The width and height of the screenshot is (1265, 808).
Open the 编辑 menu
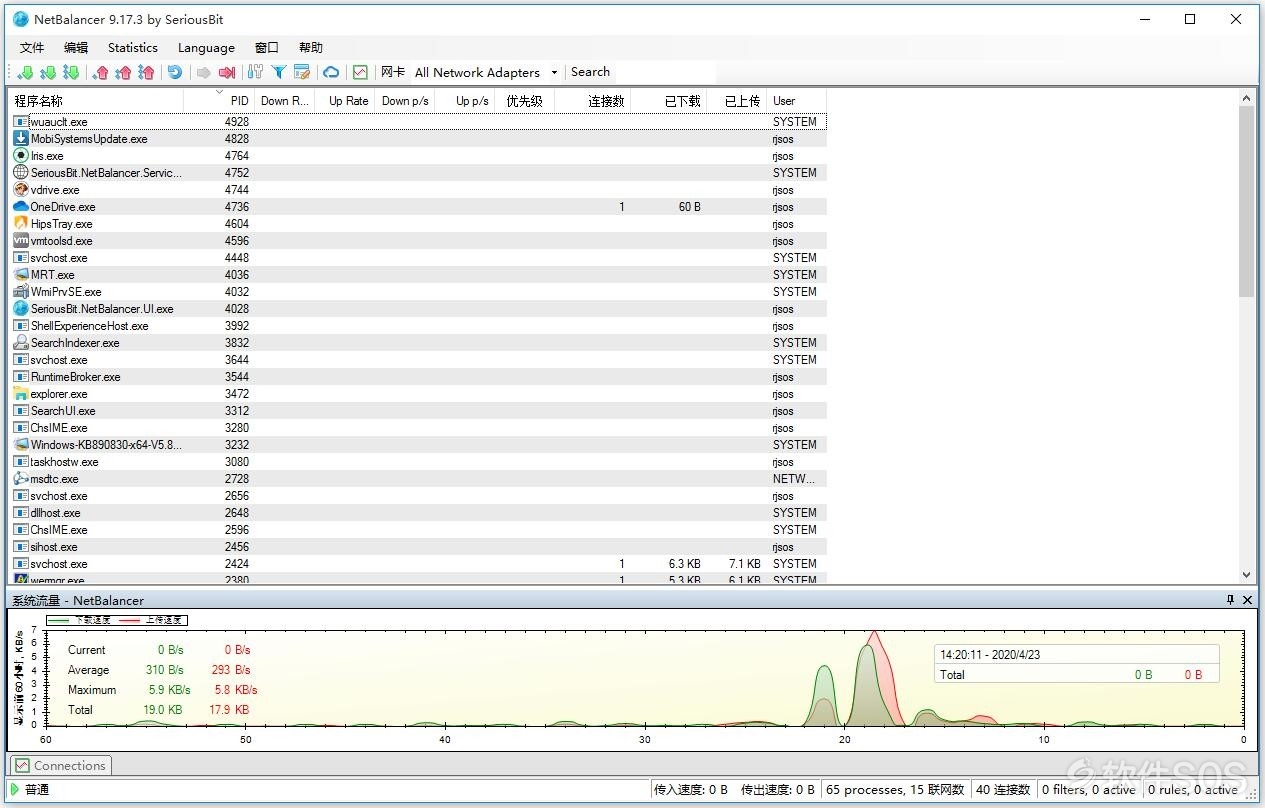(x=76, y=47)
